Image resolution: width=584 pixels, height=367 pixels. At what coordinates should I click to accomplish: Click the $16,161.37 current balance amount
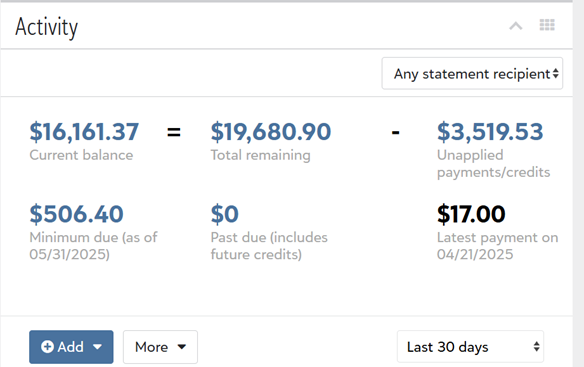point(84,132)
